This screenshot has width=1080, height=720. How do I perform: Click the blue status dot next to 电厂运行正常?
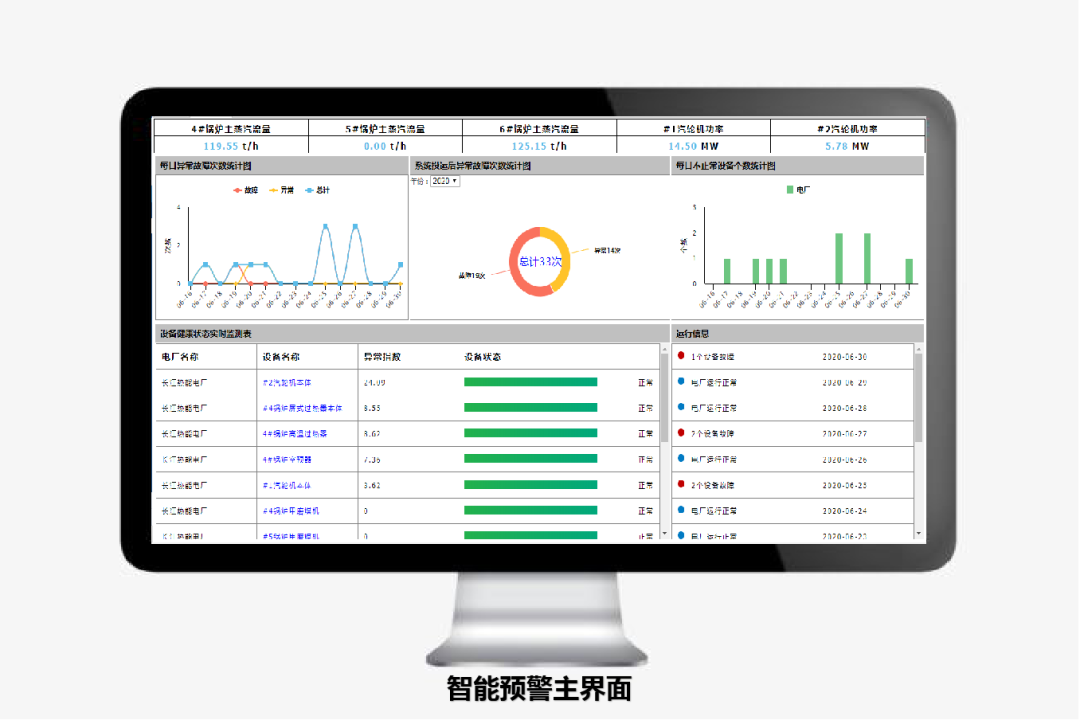[681, 383]
